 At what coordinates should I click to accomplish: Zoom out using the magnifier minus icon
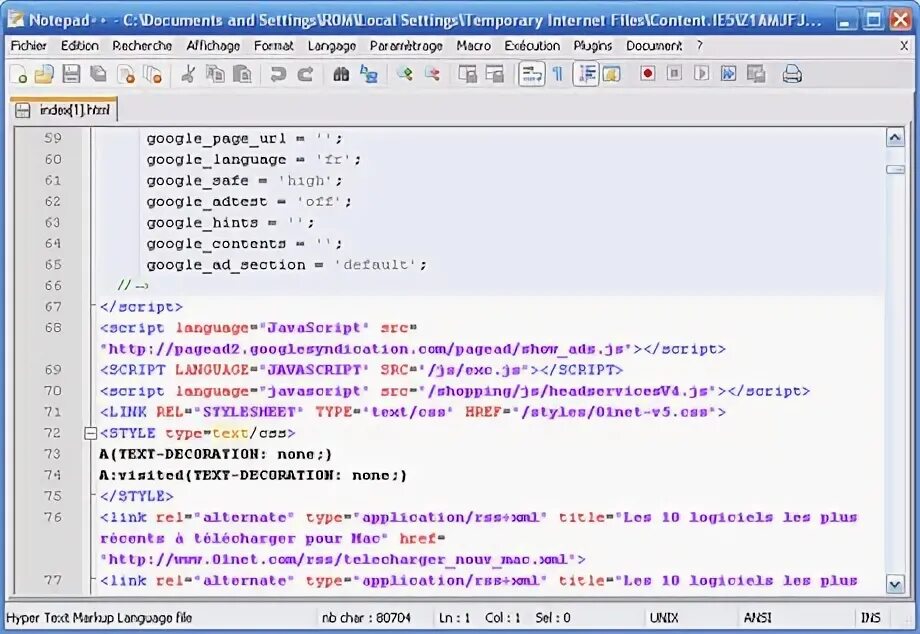(432, 74)
